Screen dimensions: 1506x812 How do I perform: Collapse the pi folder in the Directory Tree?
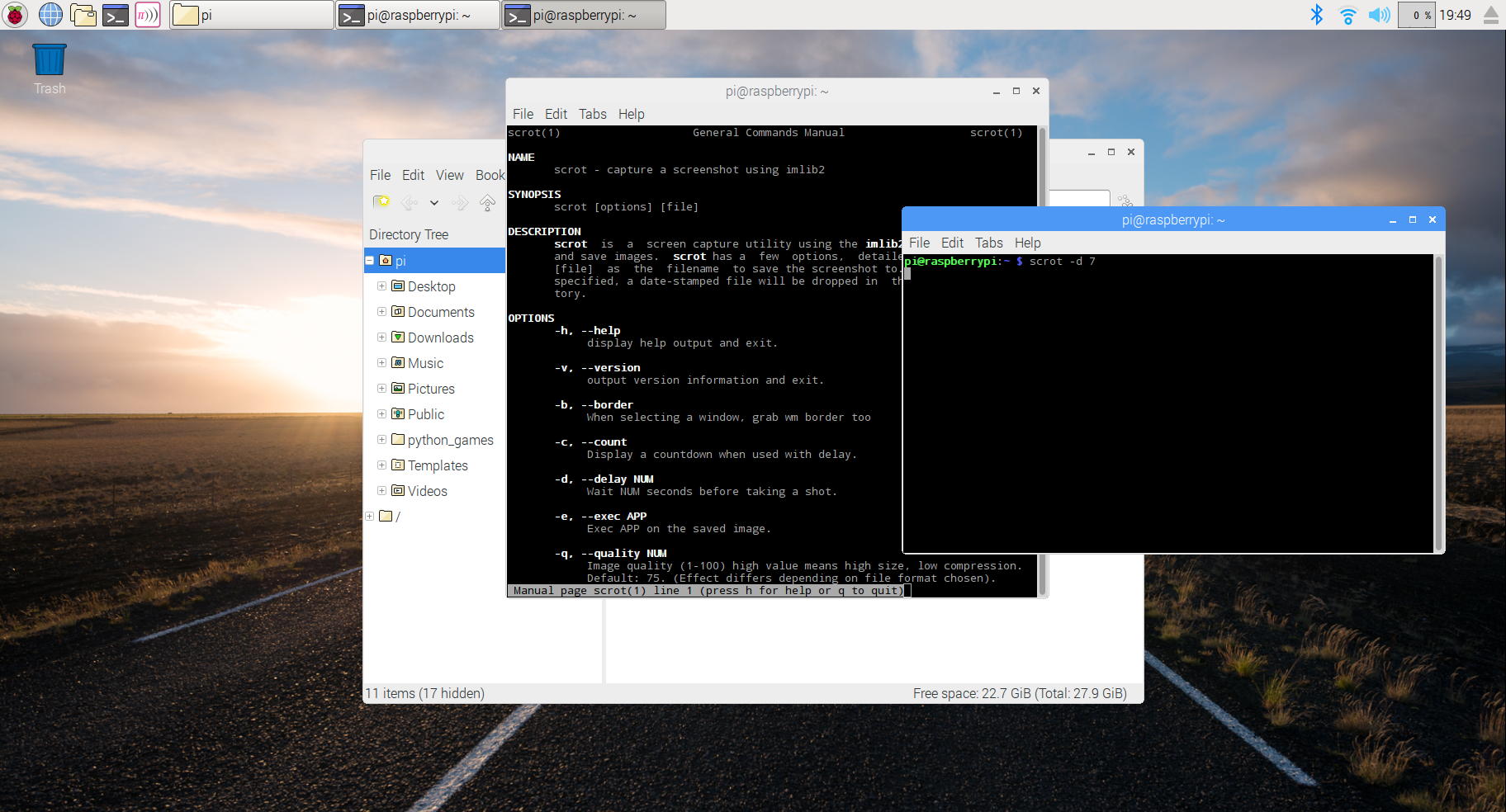[x=369, y=260]
